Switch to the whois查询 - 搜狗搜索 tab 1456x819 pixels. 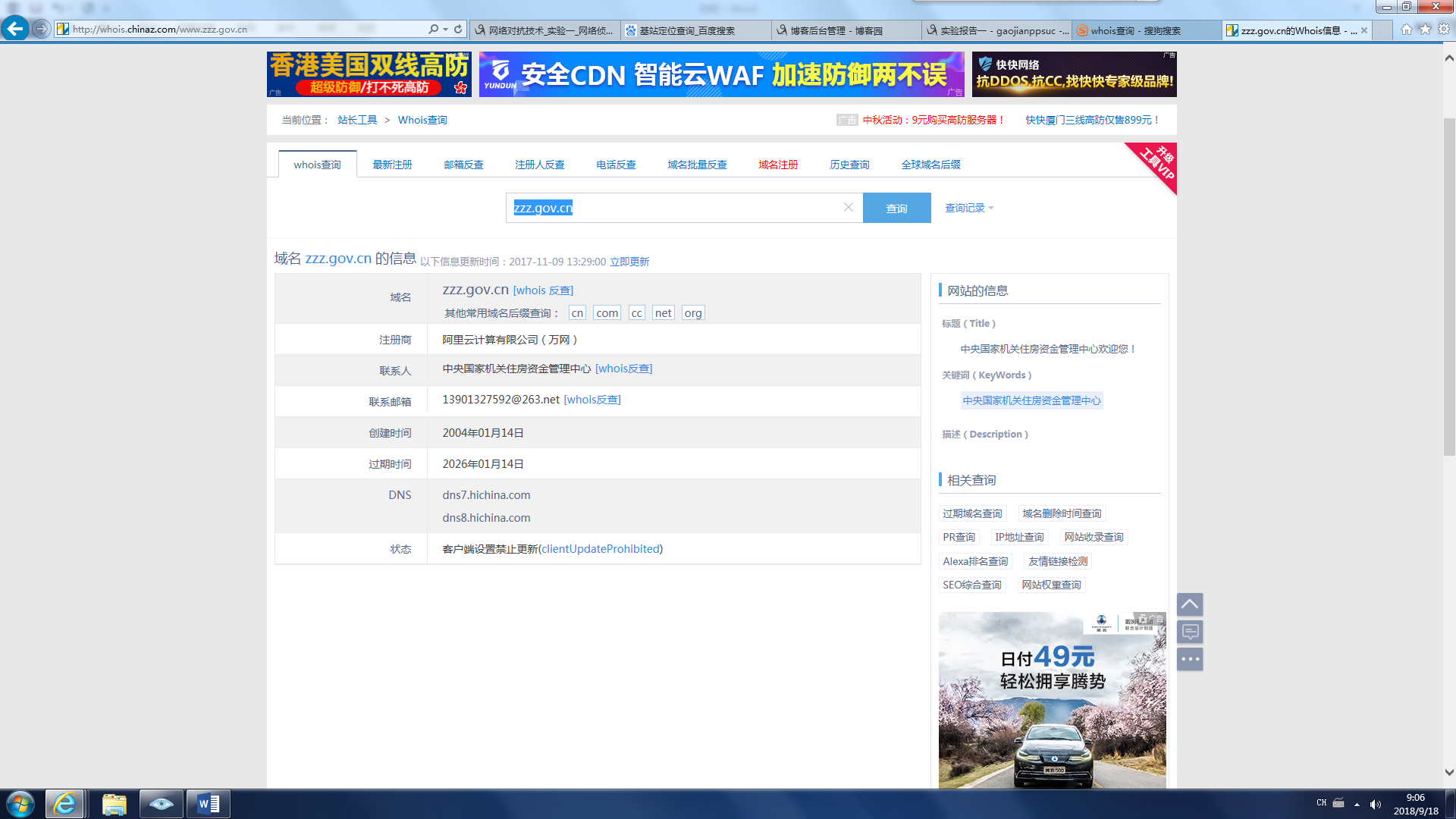pyautogui.click(x=1147, y=30)
